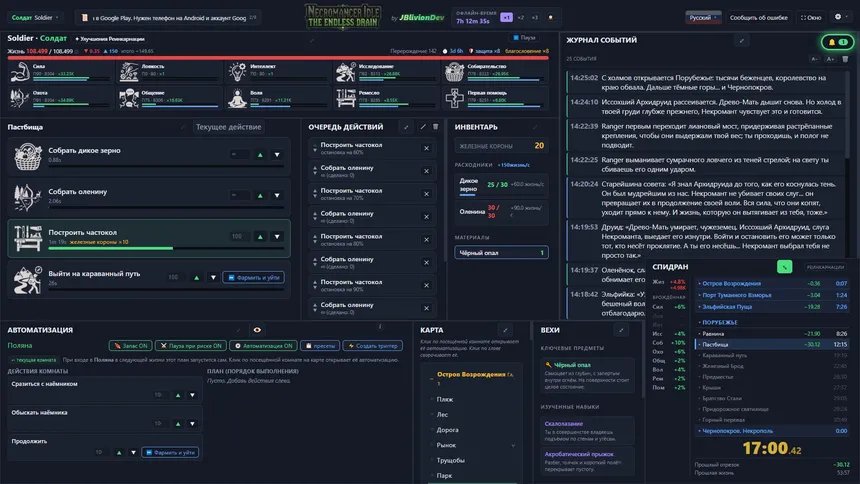860x484 pixels.
Task: Click the workbench icon of Построить частокол
Action: [x=28, y=238]
